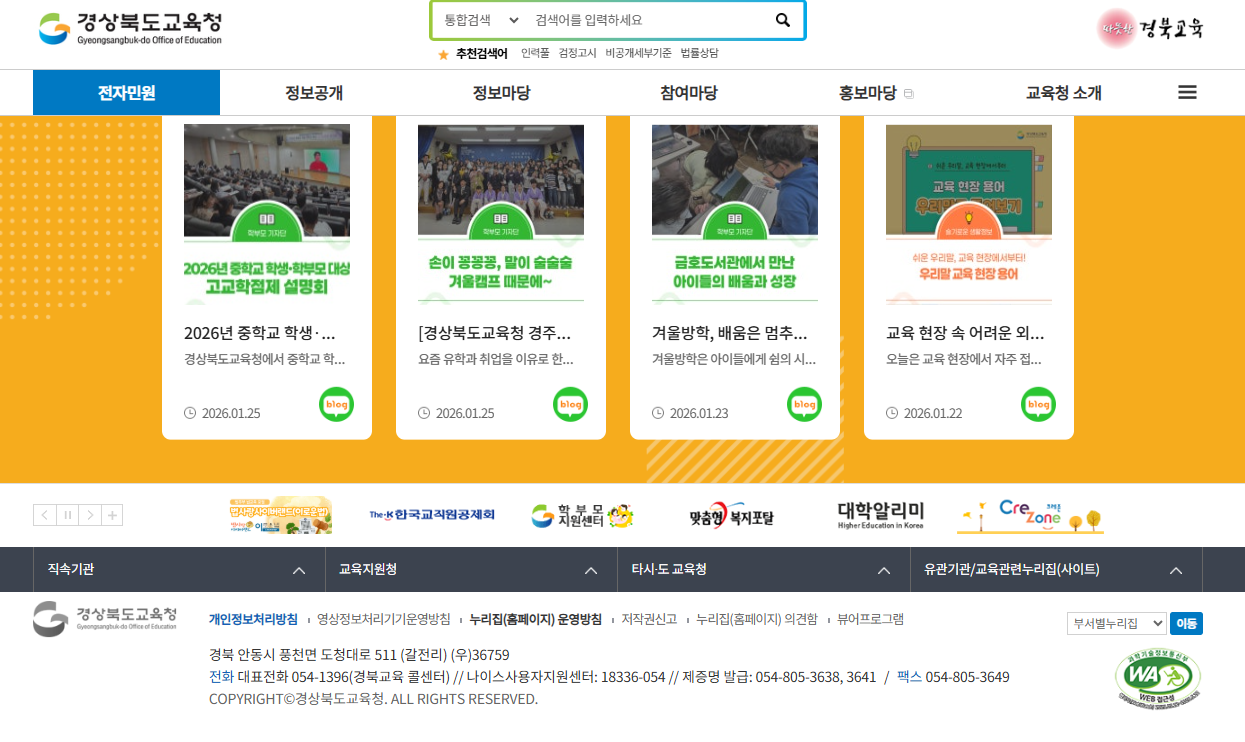Viewport: 1245px width, 742px height.
Task: Open the leftmost yellow promotional banner
Action: pyautogui.click(x=280, y=515)
